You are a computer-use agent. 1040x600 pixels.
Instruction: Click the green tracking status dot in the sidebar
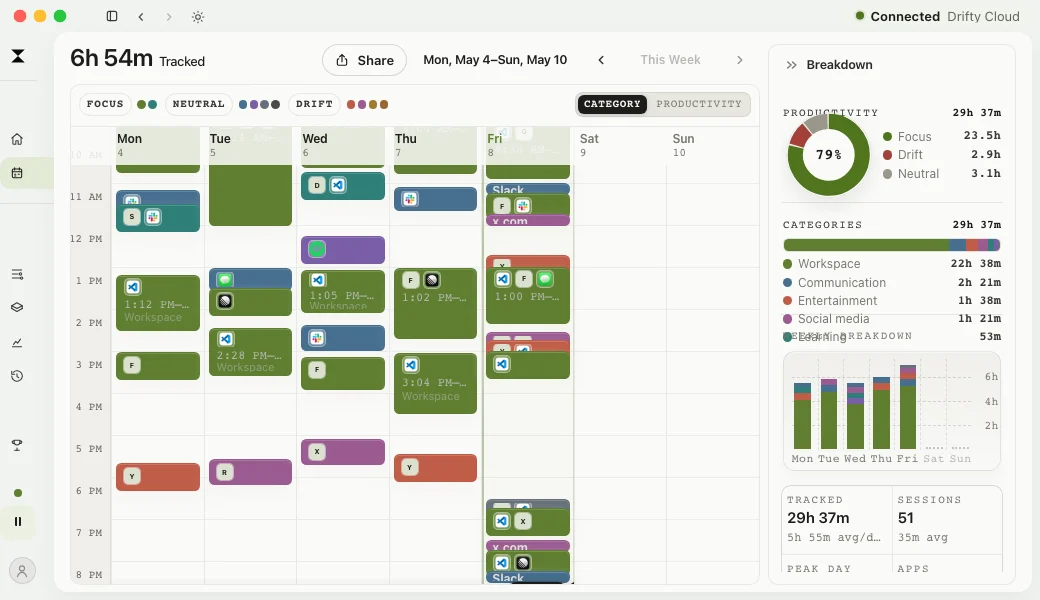pos(18,493)
